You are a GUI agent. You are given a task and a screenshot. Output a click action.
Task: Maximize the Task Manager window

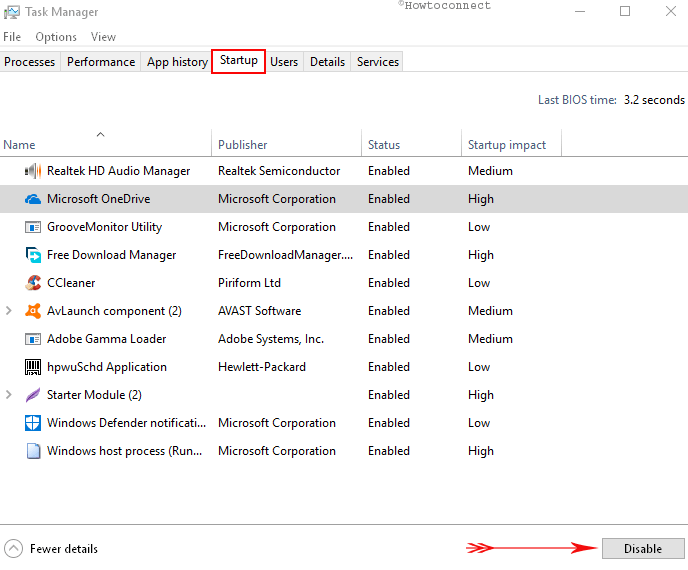click(625, 11)
